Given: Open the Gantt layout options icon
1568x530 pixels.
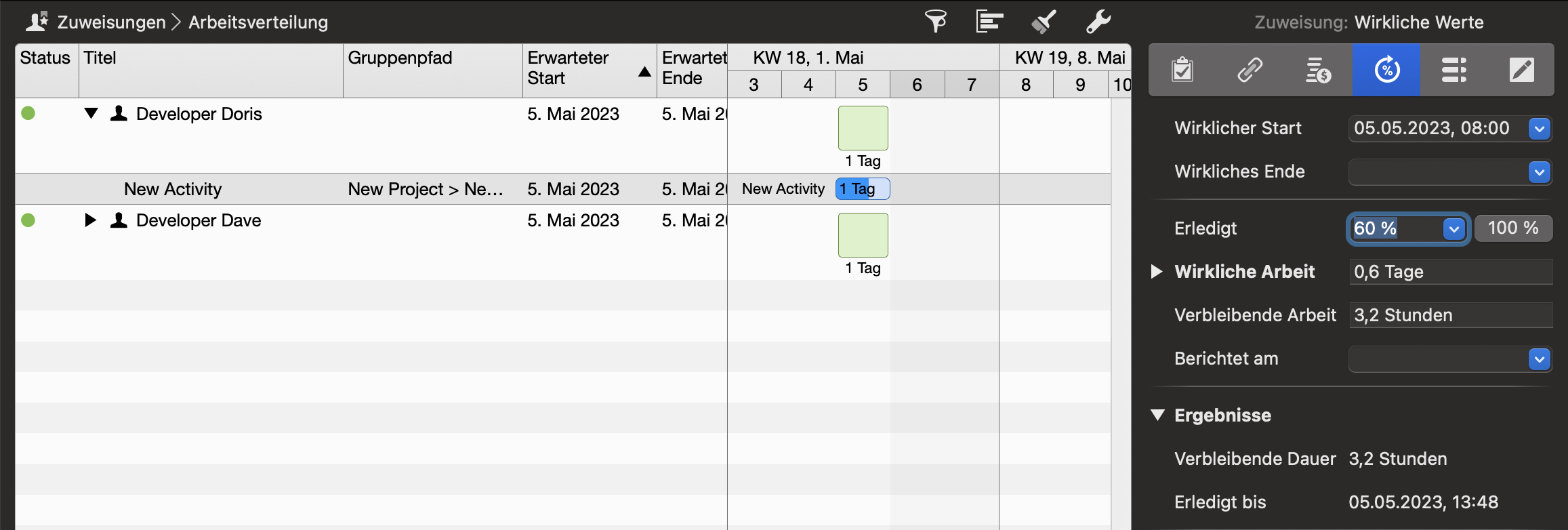Looking at the screenshot, I should 989,22.
